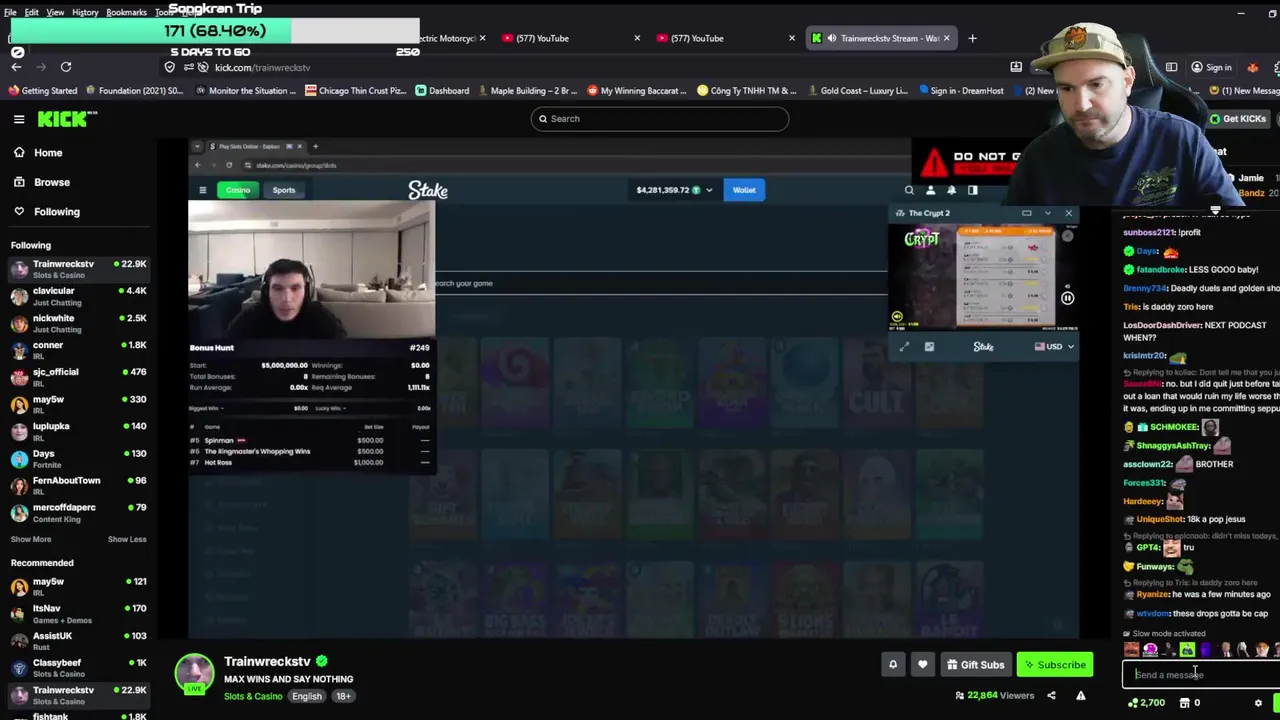Screen dimensions: 1280x720
Task: Close The Crypt 2 mini popup
Action: pos(1068,213)
